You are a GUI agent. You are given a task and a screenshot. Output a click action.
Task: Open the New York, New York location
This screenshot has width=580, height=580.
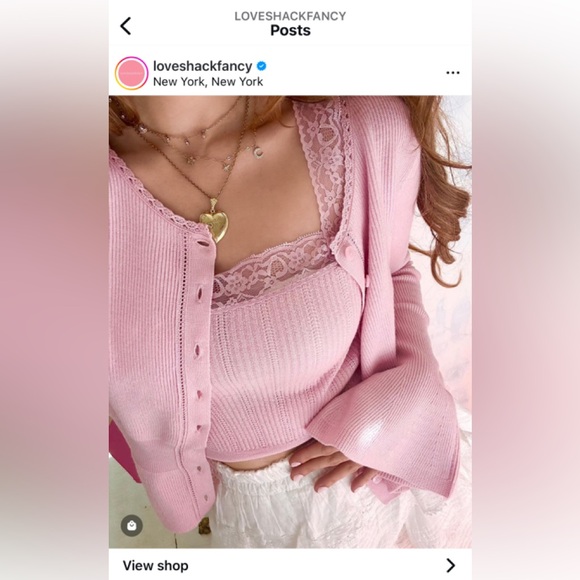coord(208,81)
